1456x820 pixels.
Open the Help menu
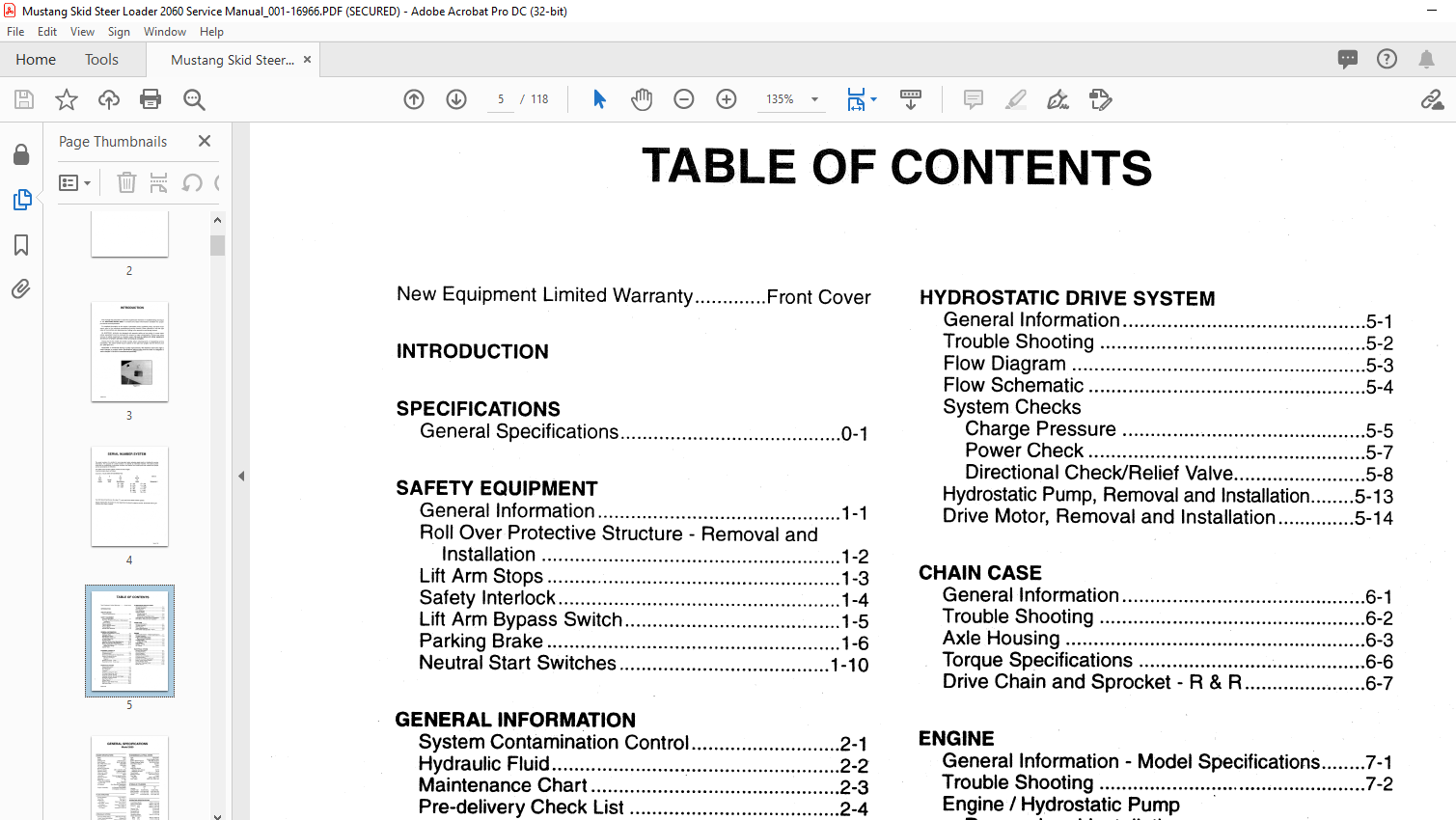(211, 32)
